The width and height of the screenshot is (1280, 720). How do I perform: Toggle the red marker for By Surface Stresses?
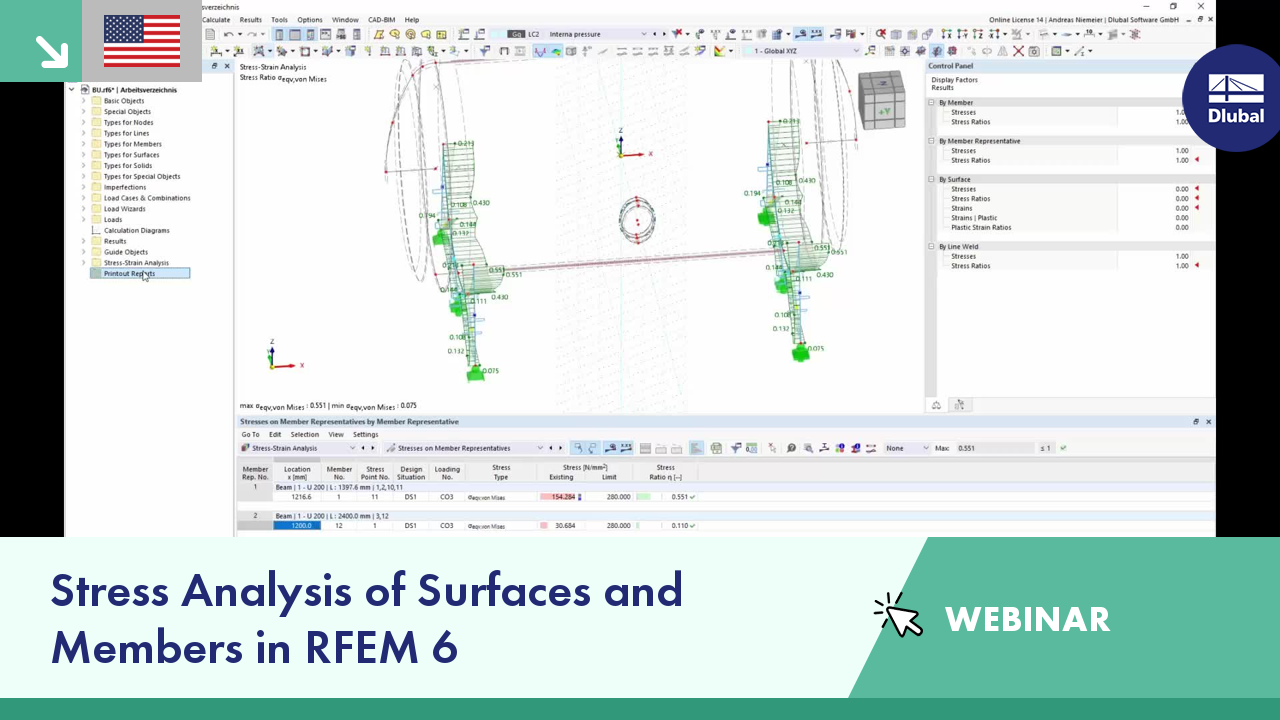pos(1196,189)
